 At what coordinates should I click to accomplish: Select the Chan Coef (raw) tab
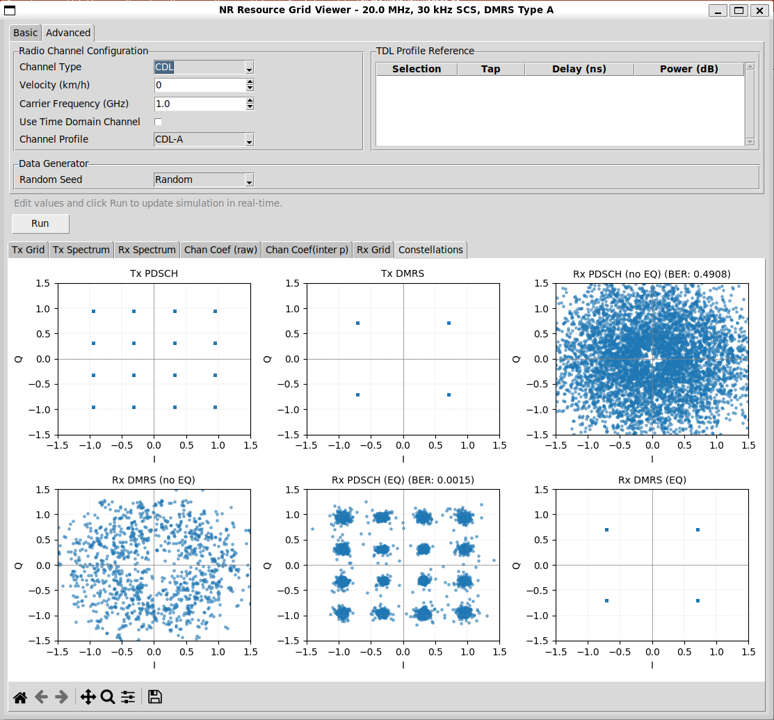coord(220,250)
